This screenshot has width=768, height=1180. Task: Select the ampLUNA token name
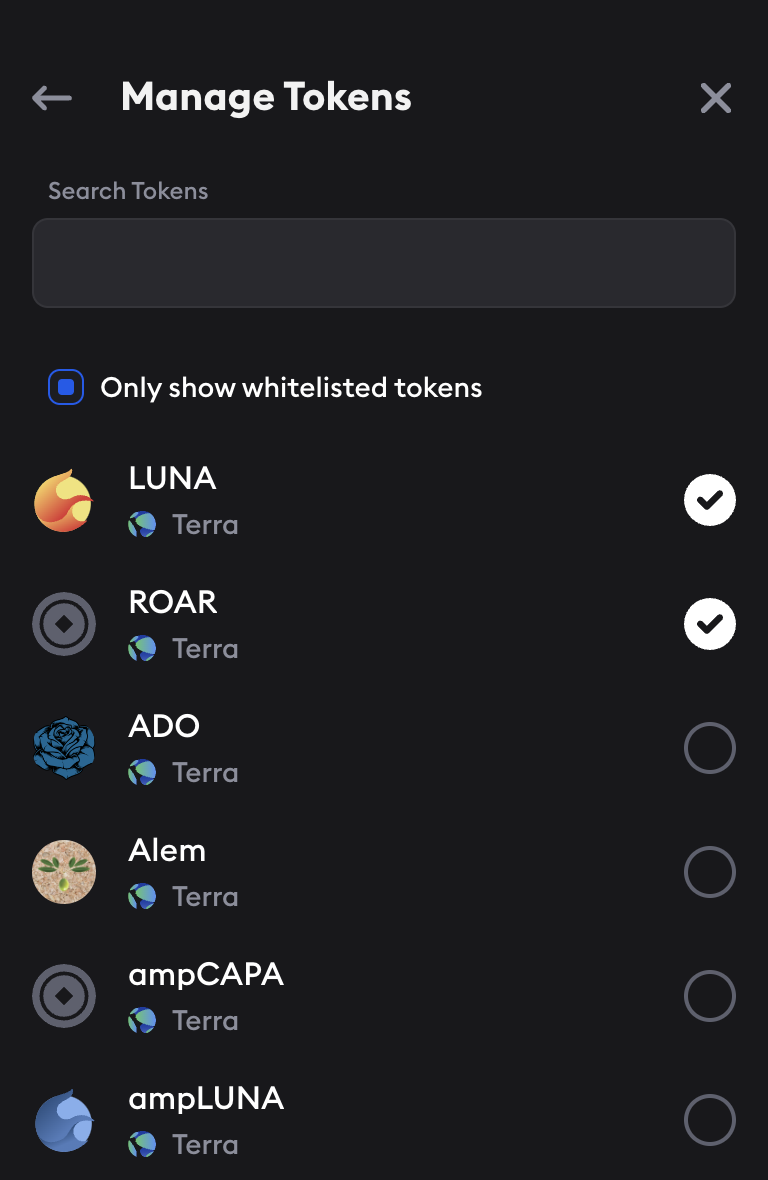coord(206,1099)
